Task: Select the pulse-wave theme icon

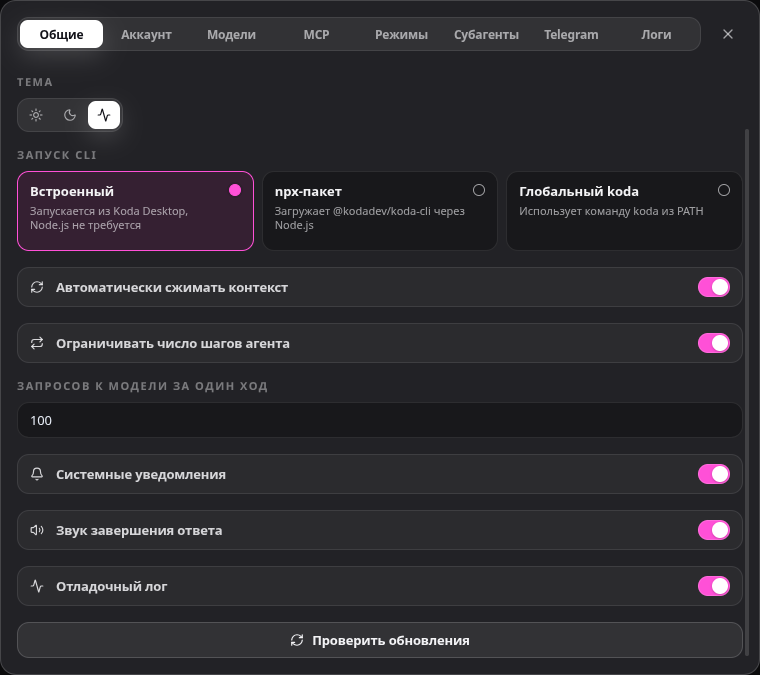Action: pyautogui.click(x=104, y=115)
